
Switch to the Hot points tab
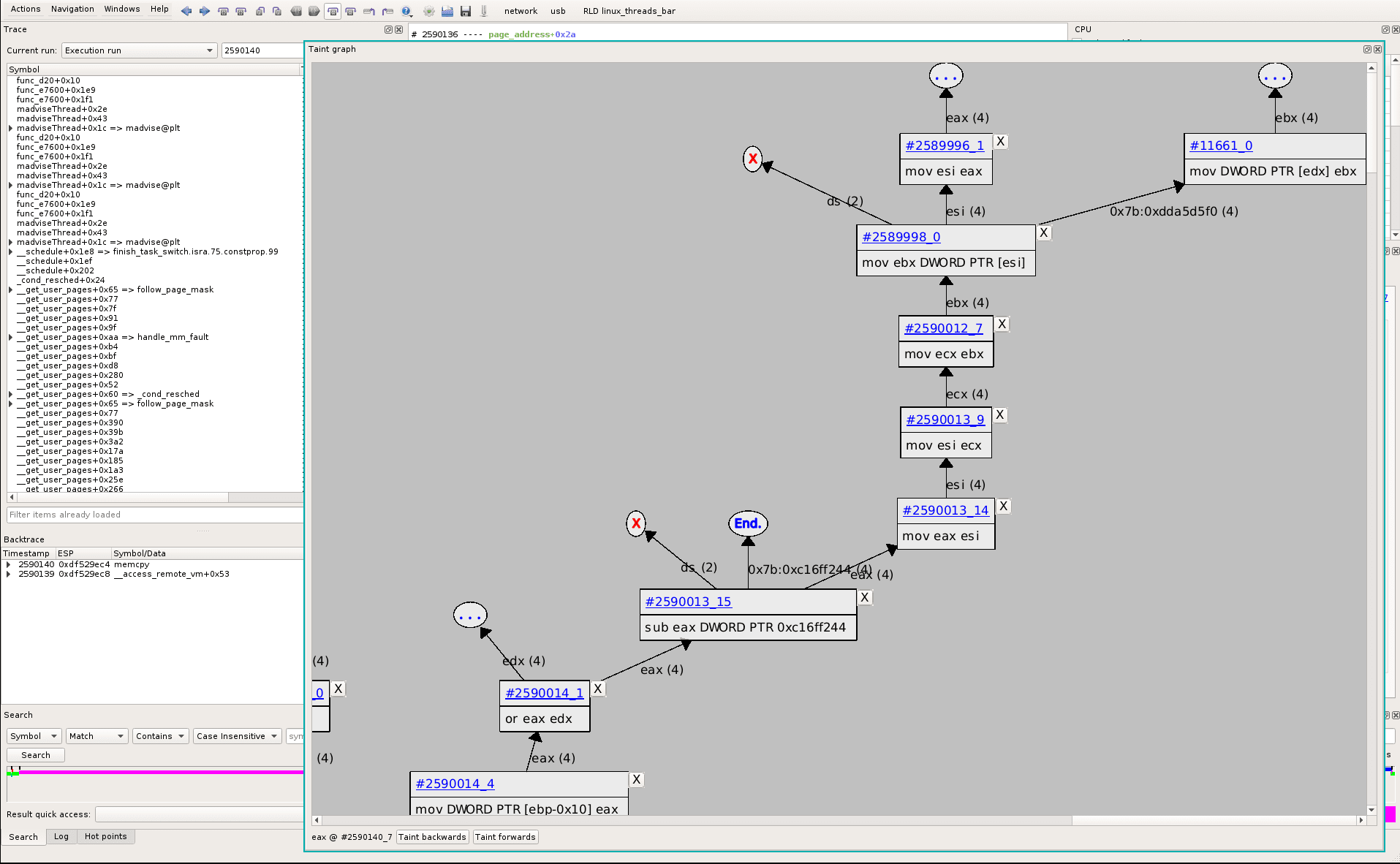[106, 836]
